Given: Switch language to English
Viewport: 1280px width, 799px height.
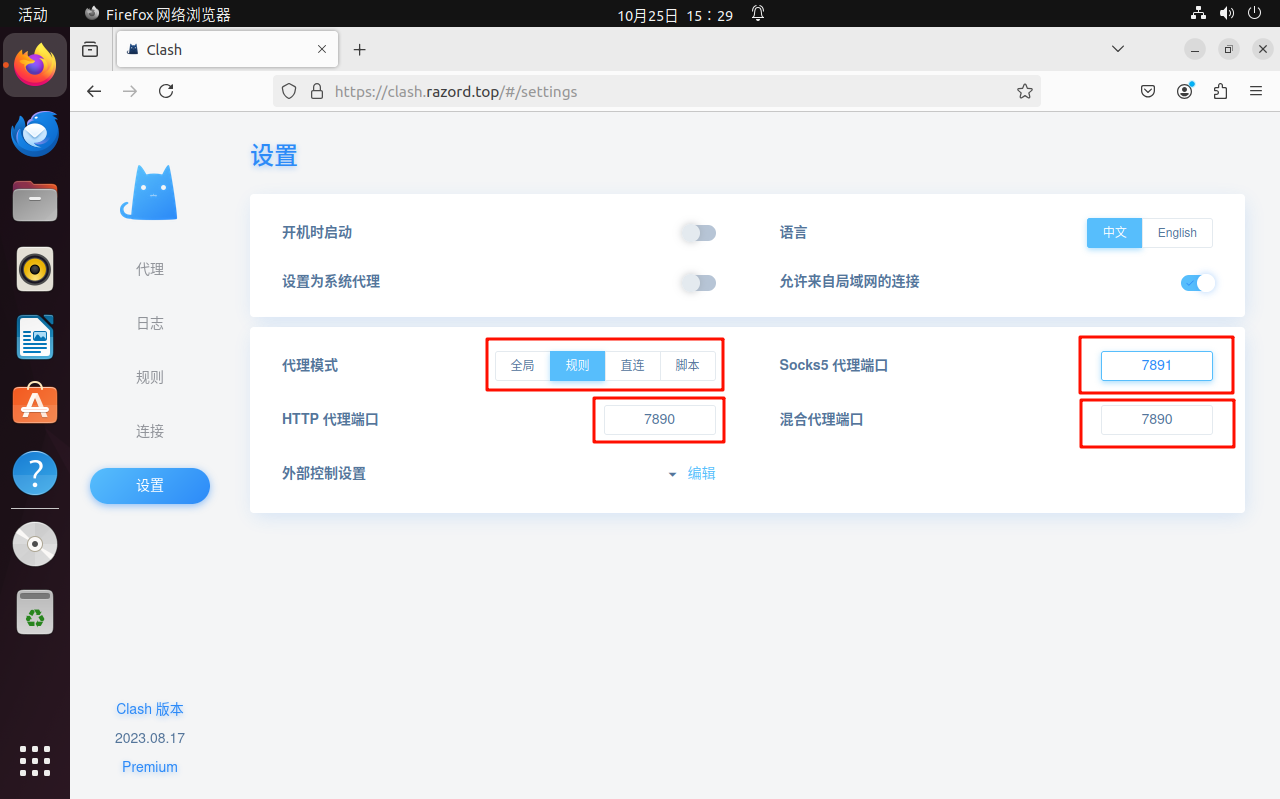Looking at the screenshot, I should (x=1177, y=233).
